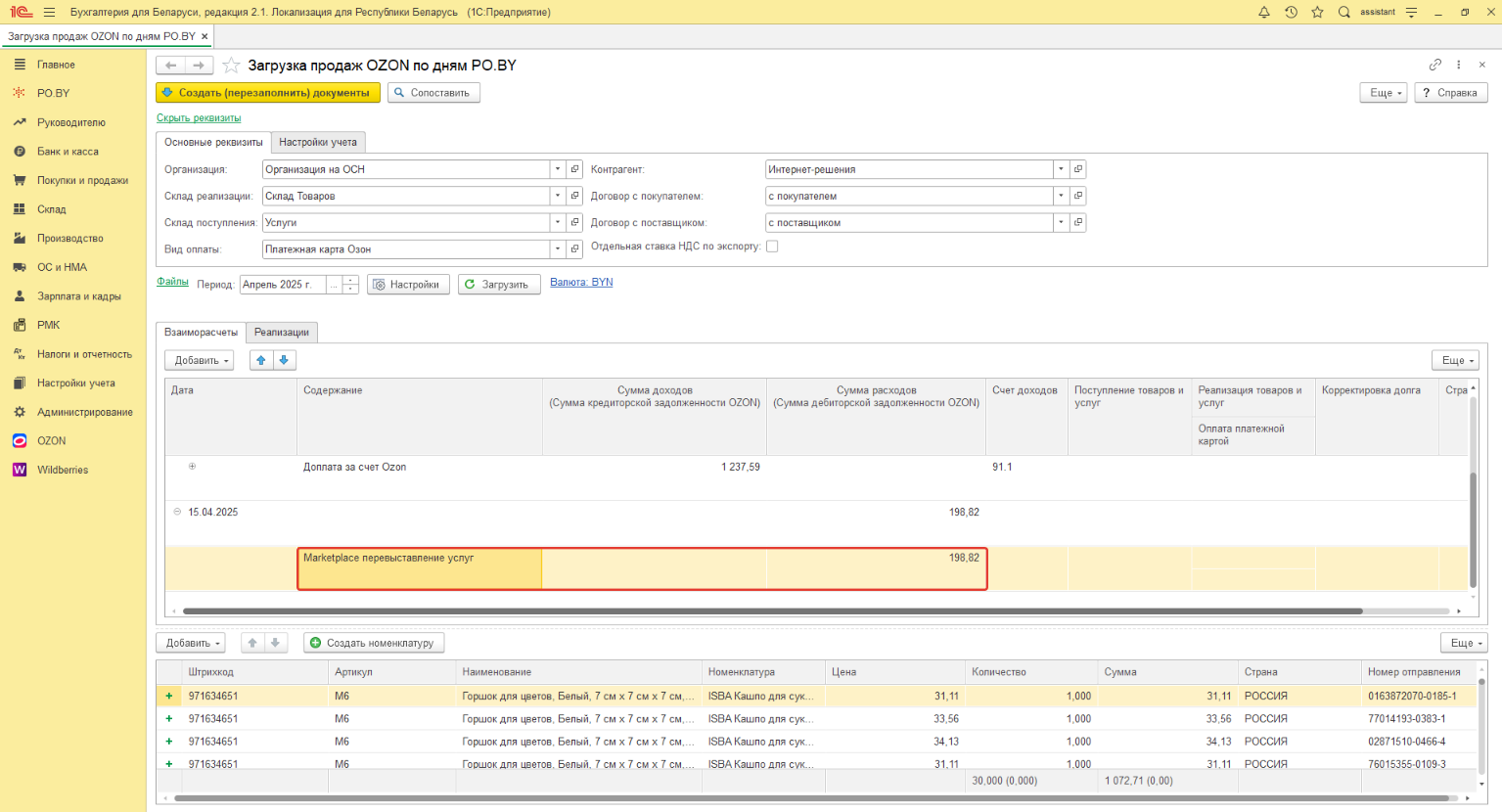Open the notifications bell icon

click(x=1263, y=12)
